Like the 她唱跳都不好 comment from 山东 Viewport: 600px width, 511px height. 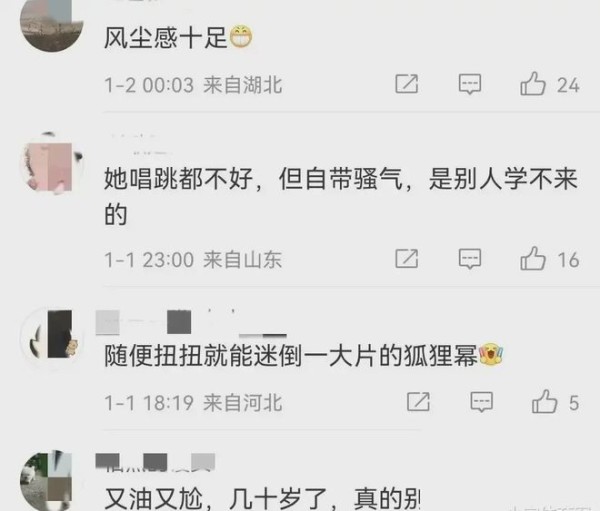pos(533,258)
